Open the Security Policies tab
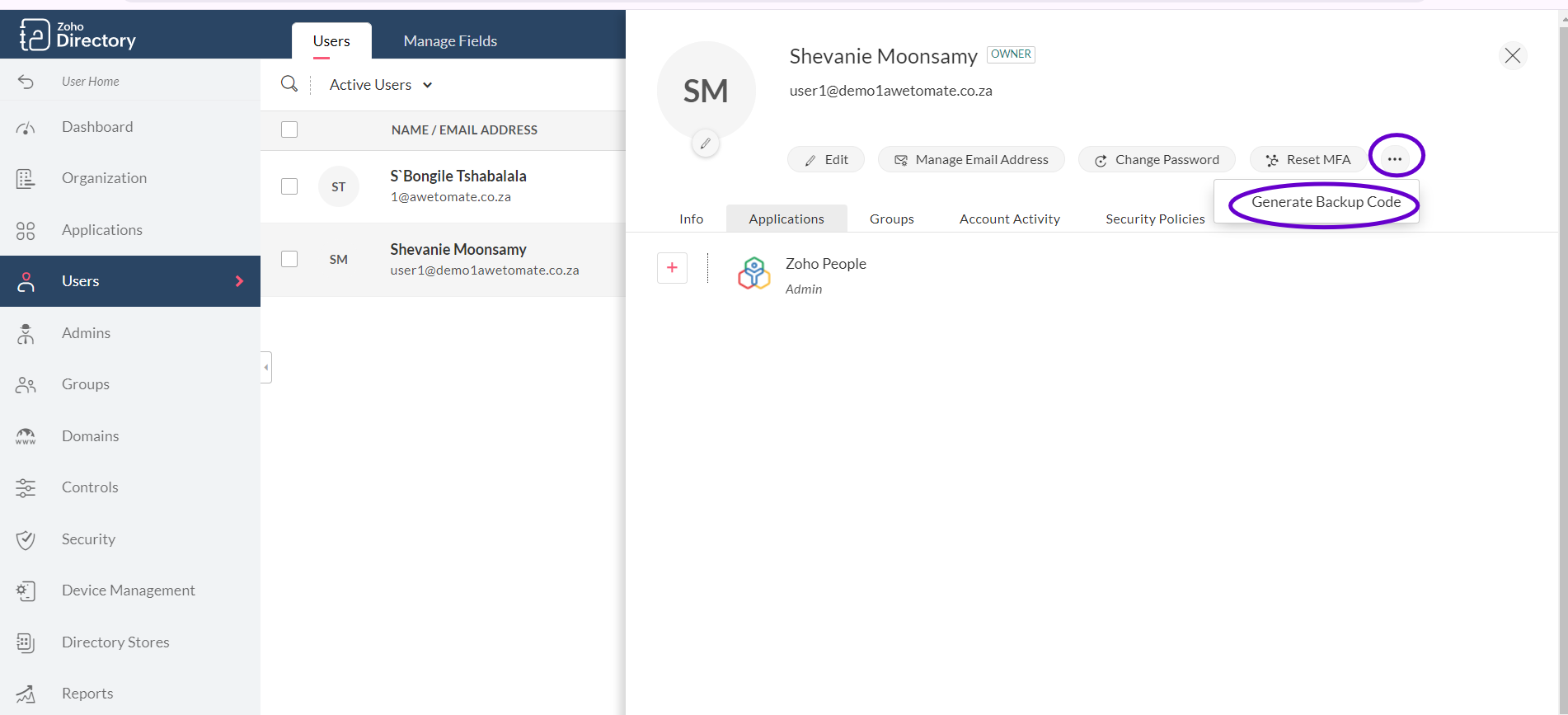This screenshot has width=1568, height=715. [x=1154, y=219]
